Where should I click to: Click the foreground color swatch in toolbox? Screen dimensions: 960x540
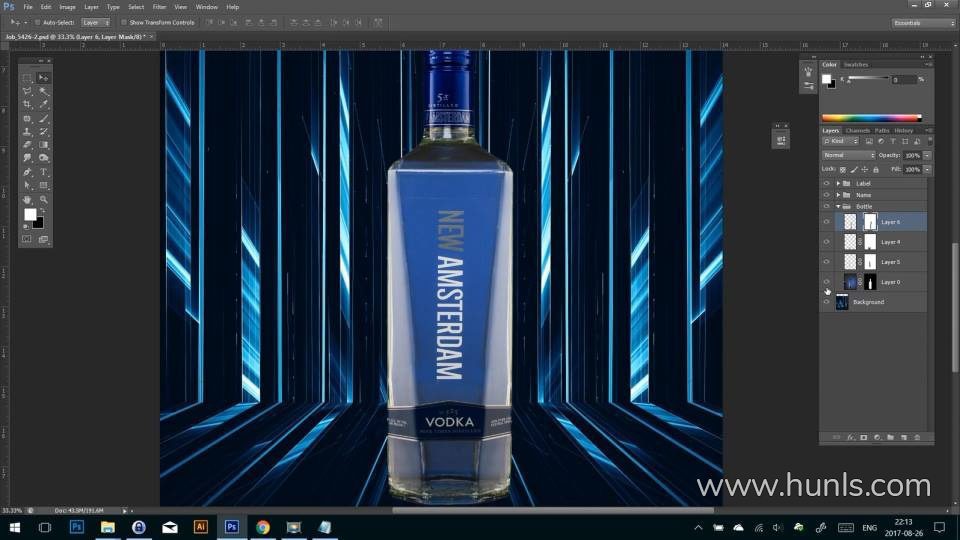click(x=30, y=214)
